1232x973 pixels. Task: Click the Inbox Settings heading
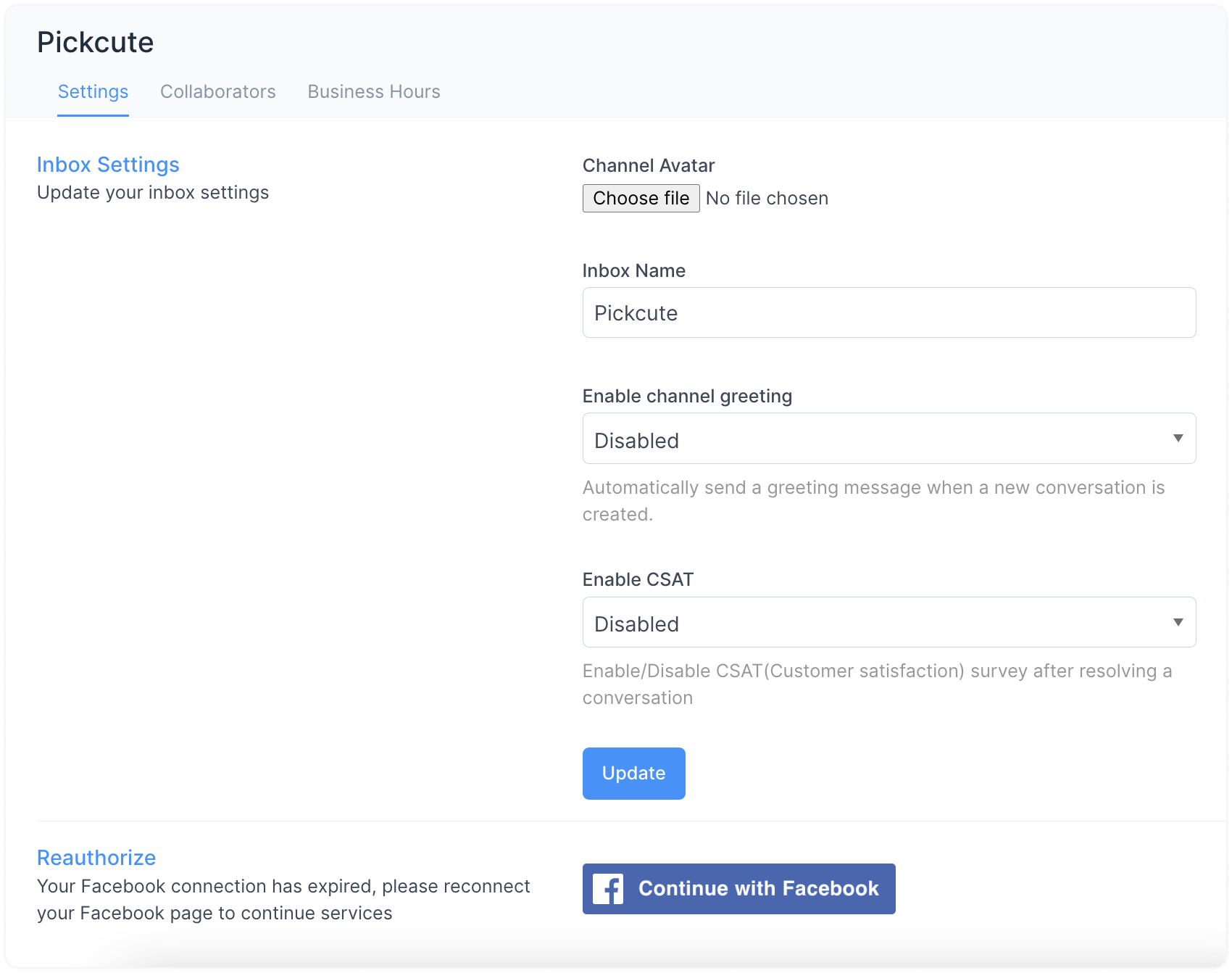click(108, 165)
